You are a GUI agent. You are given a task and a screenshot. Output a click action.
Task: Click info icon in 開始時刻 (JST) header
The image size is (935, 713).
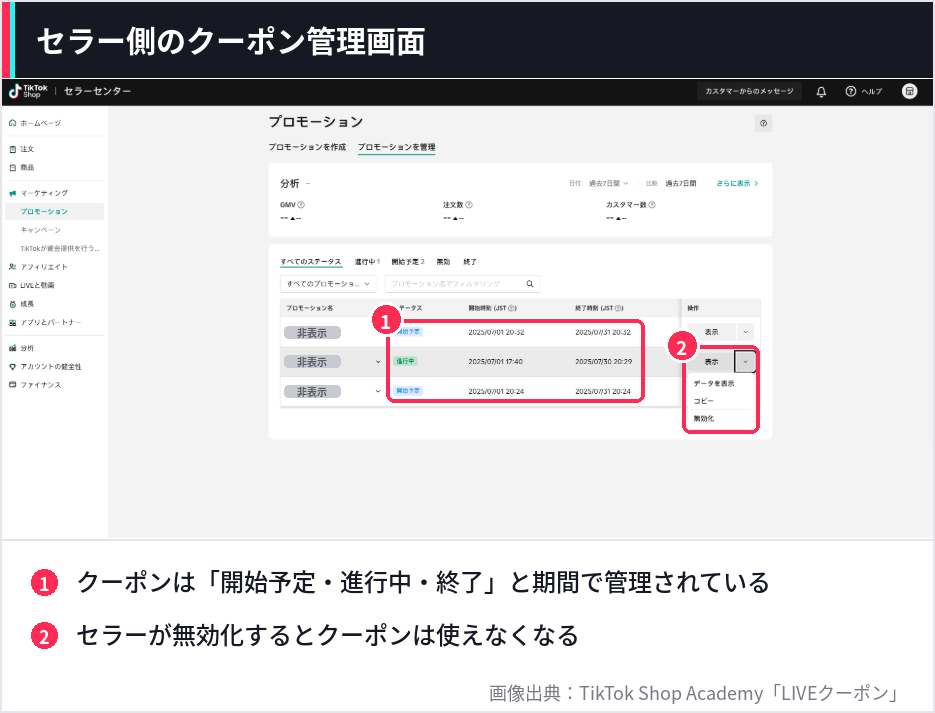click(x=513, y=308)
